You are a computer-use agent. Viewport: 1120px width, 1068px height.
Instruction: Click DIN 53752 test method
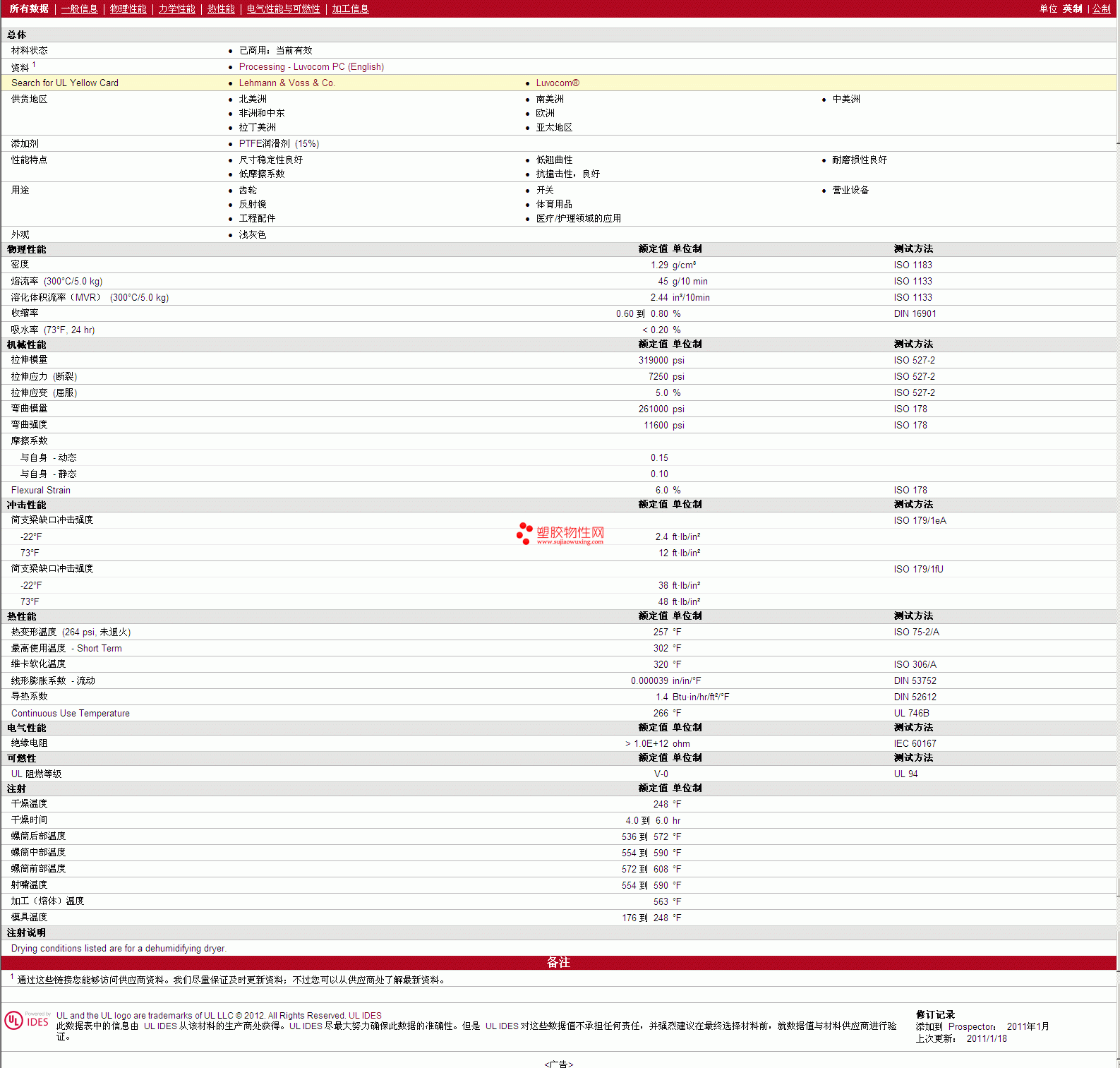[915, 680]
